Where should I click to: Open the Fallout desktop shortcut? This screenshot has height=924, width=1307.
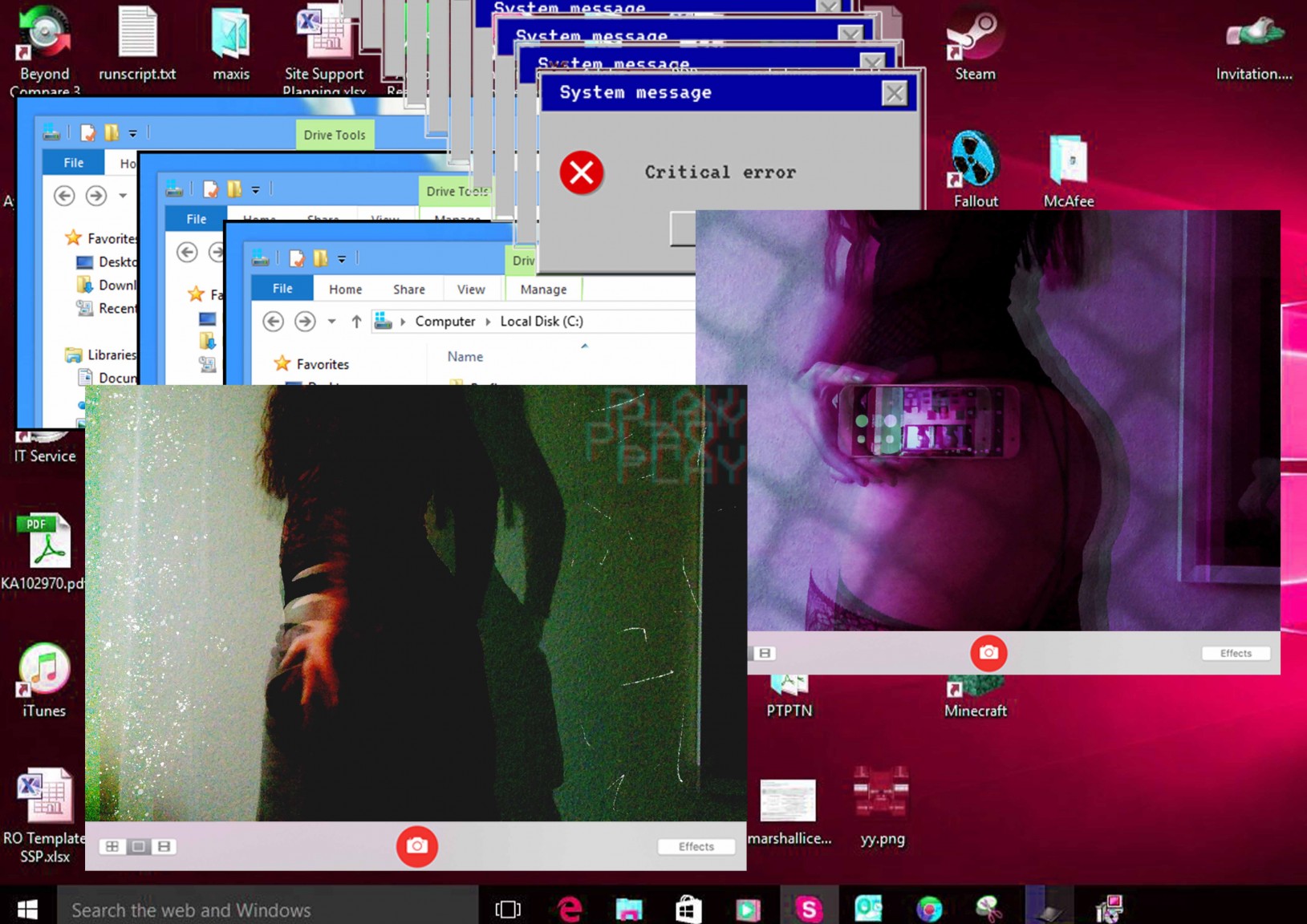tap(975, 164)
